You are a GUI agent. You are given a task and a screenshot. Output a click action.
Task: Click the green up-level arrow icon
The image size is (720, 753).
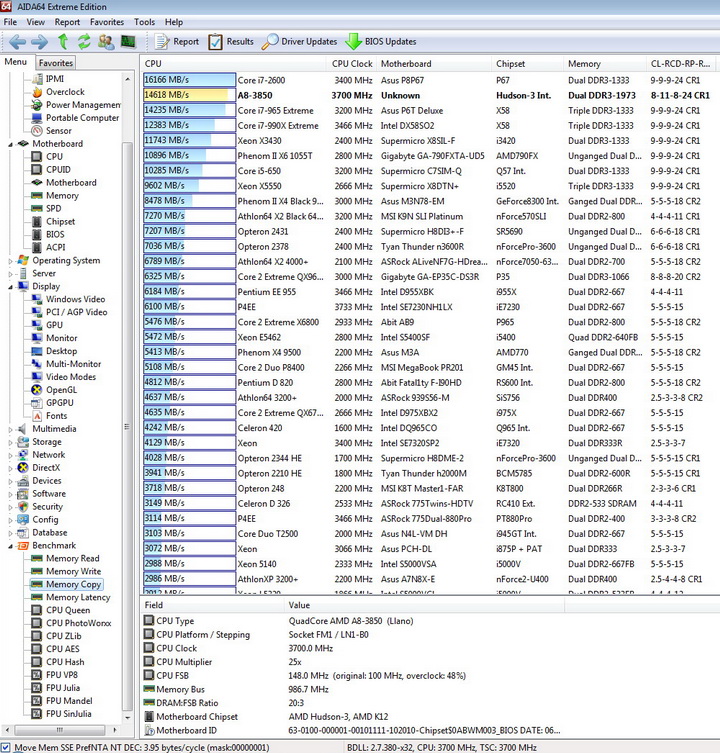(x=63, y=42)
